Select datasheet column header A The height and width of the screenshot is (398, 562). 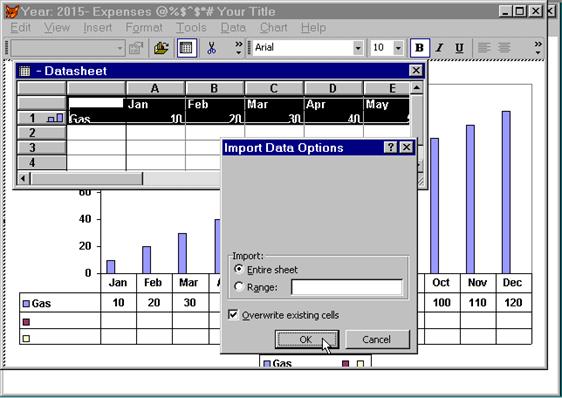[155, 88]
